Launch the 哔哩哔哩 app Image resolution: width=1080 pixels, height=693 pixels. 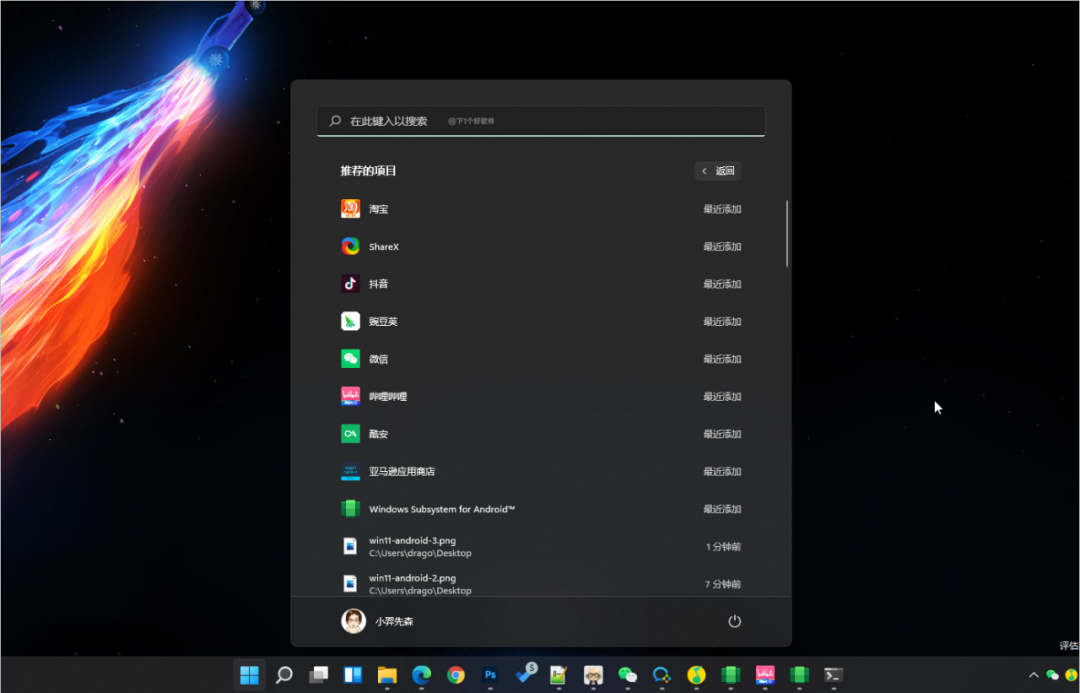coord(387,397)
